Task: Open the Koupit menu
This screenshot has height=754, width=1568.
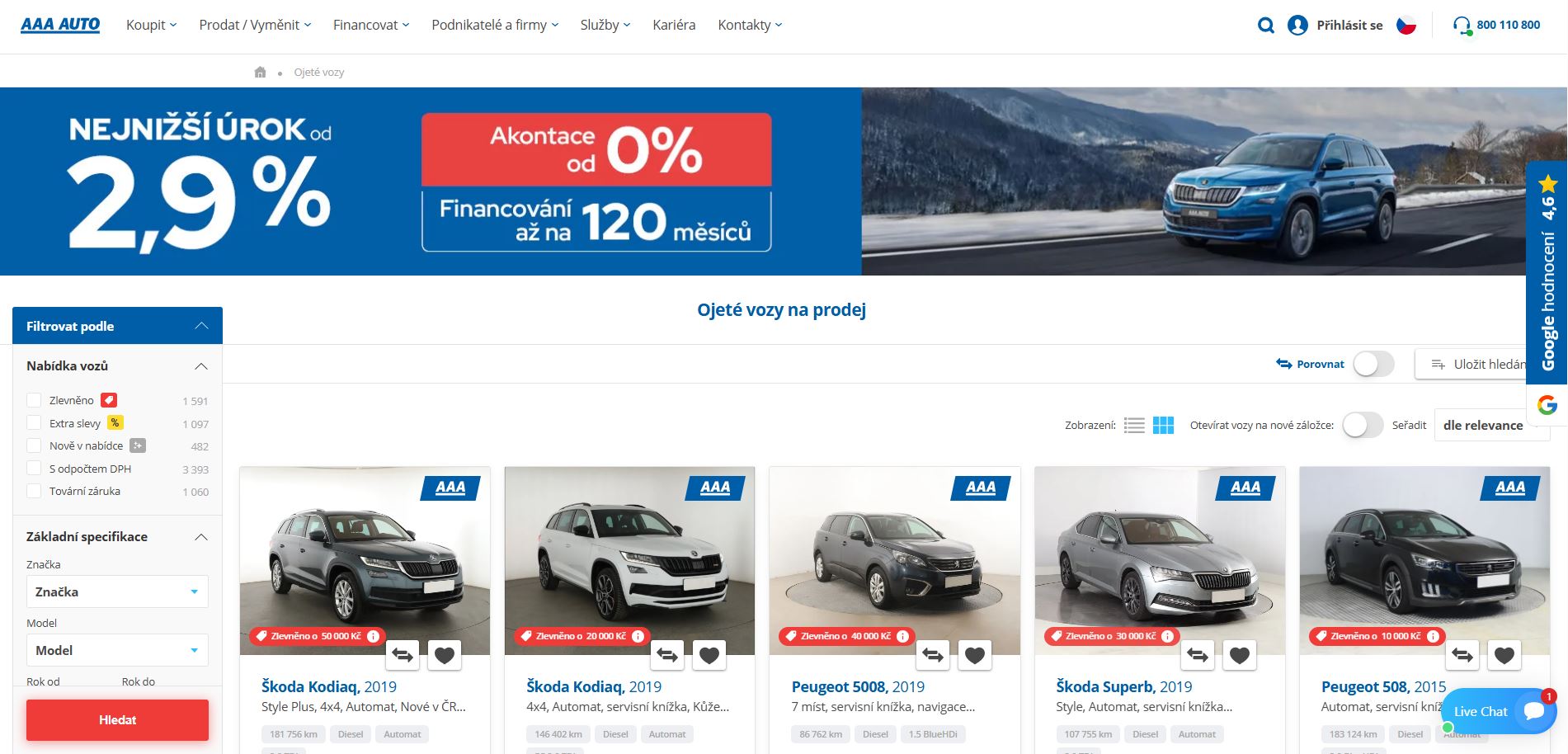Action: 152,25
